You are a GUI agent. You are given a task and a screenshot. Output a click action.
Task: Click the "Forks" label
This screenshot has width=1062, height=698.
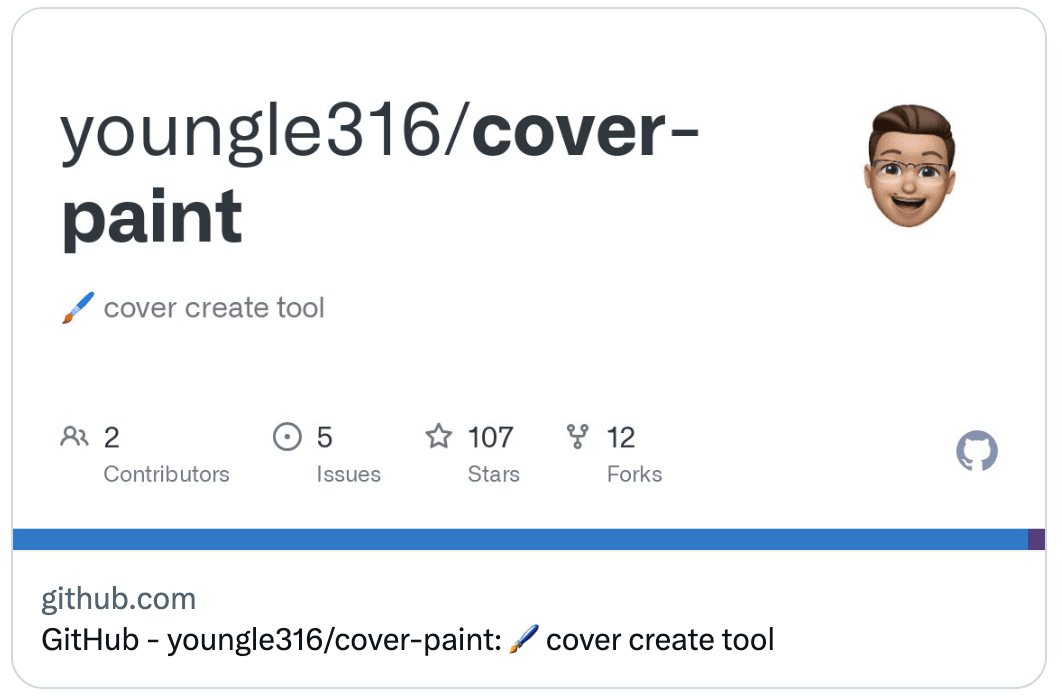click(634, 474)
